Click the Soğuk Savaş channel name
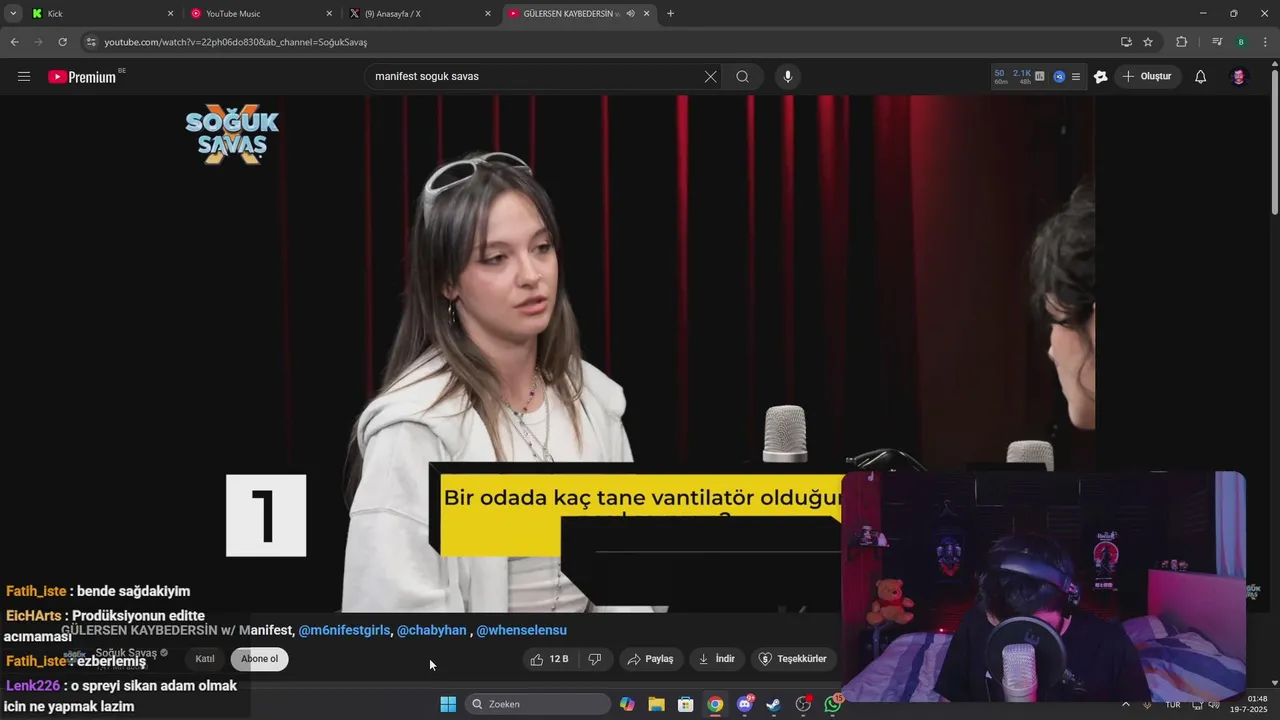The height and width of the screenshot is (720, 1280). click(x=126, y=653)
